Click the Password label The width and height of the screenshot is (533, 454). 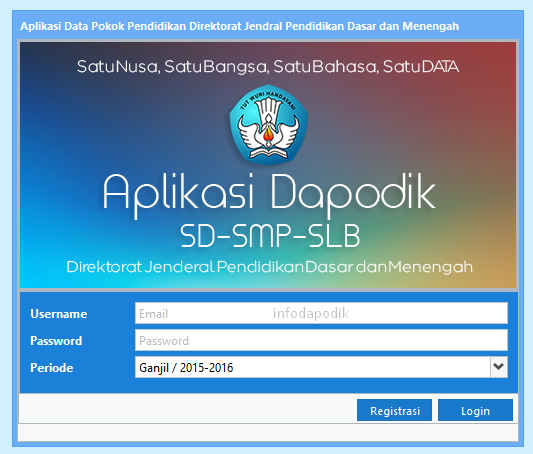tap(56, 340)
